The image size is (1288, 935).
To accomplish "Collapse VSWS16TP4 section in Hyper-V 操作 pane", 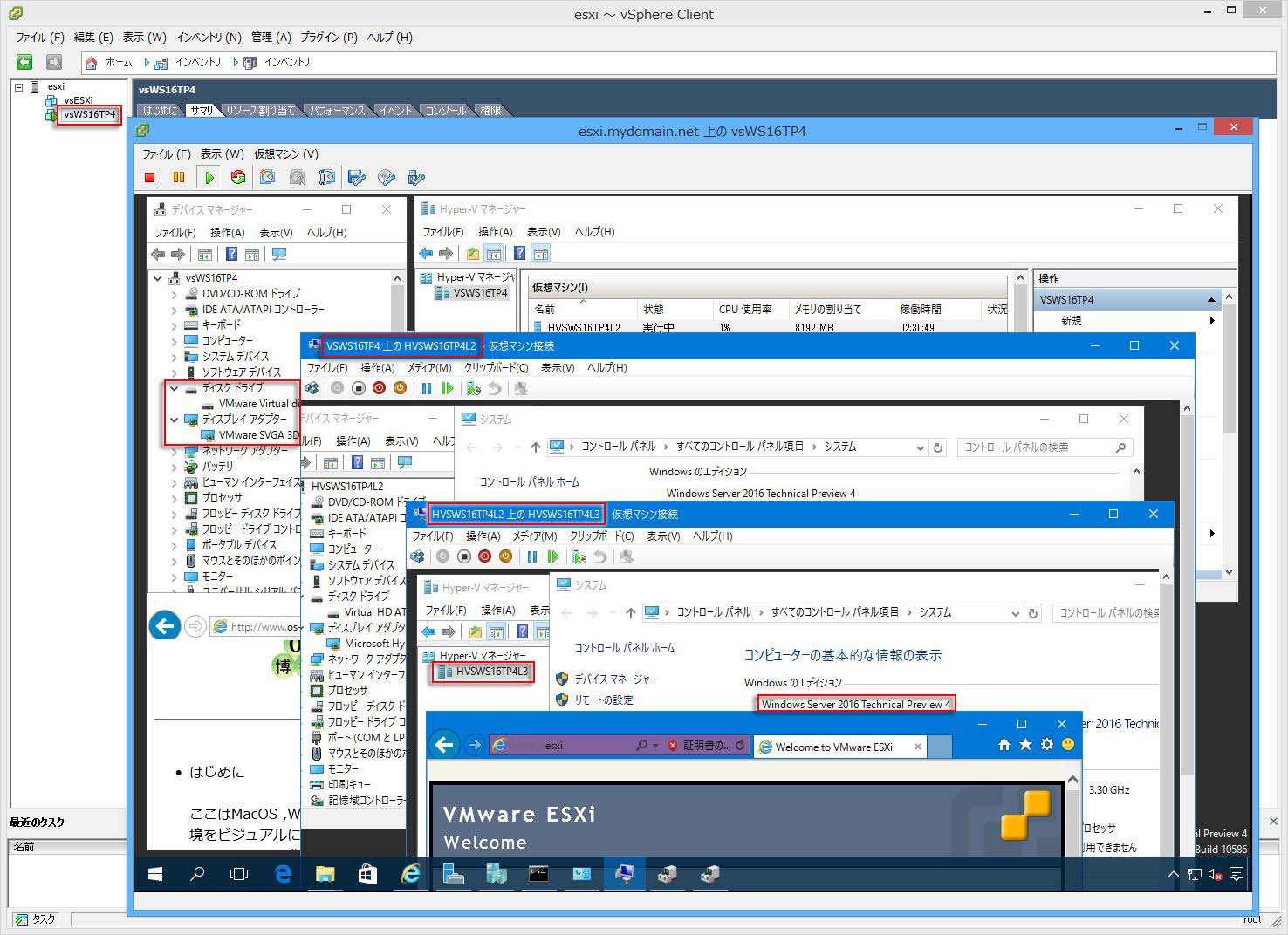I will pyautogui.click(x=1211, y=300).
